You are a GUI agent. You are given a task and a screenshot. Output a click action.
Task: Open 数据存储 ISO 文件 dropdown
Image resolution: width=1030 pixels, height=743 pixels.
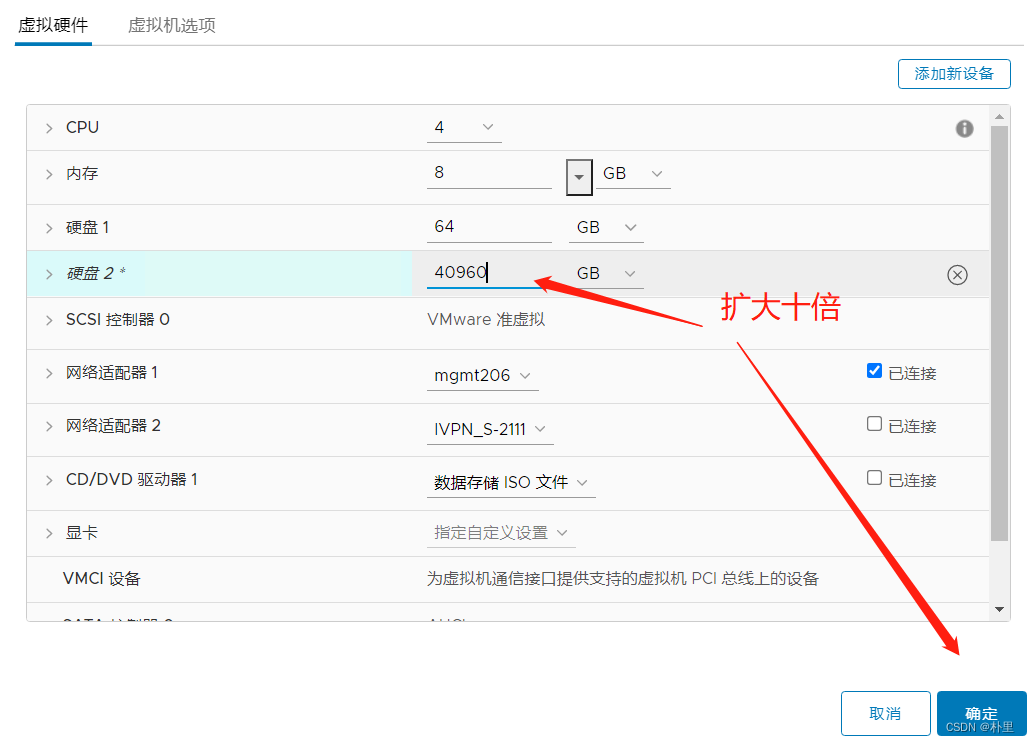(511, 483)
